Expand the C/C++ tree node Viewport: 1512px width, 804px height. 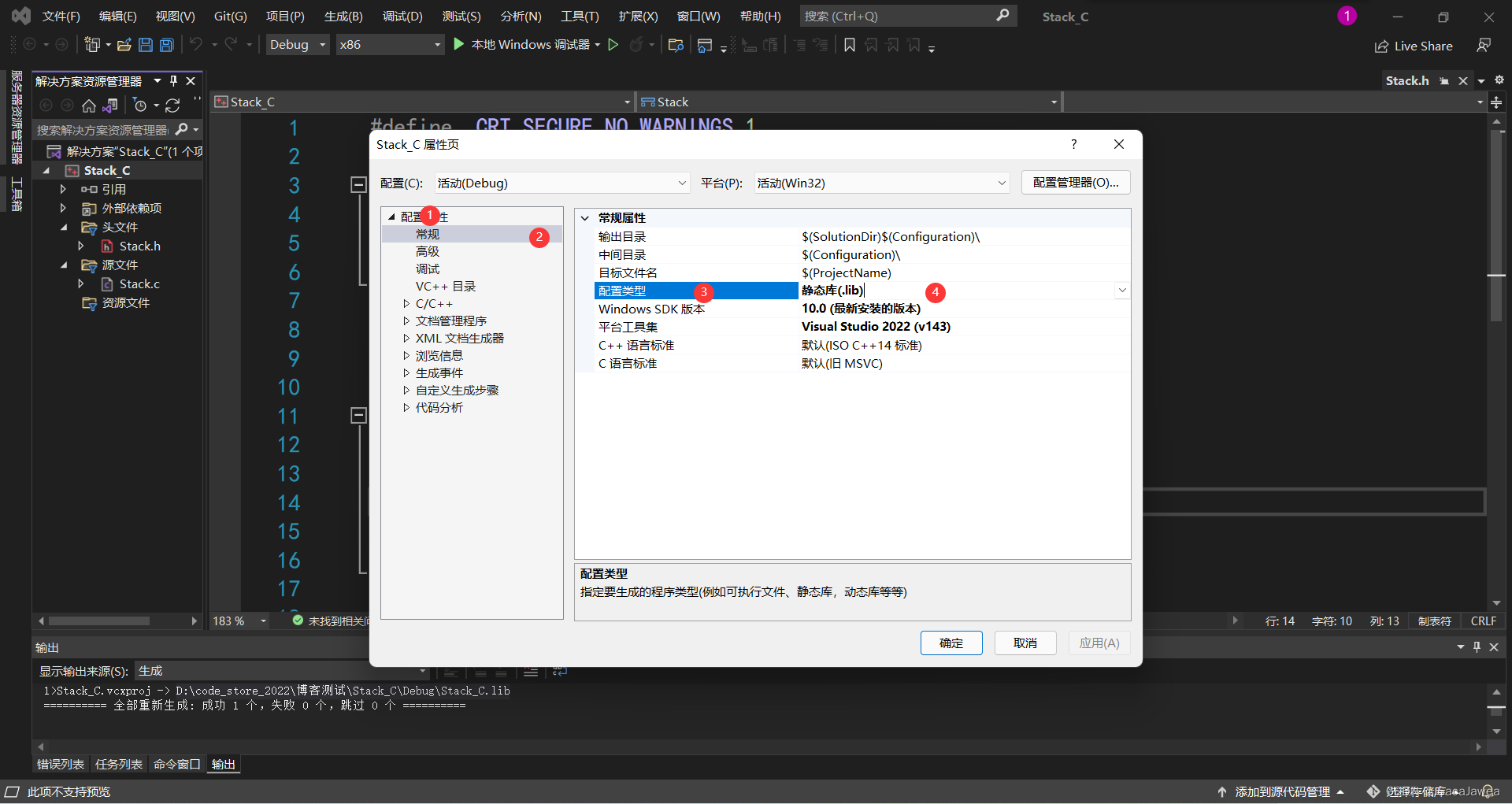click(x=406, y=304)
